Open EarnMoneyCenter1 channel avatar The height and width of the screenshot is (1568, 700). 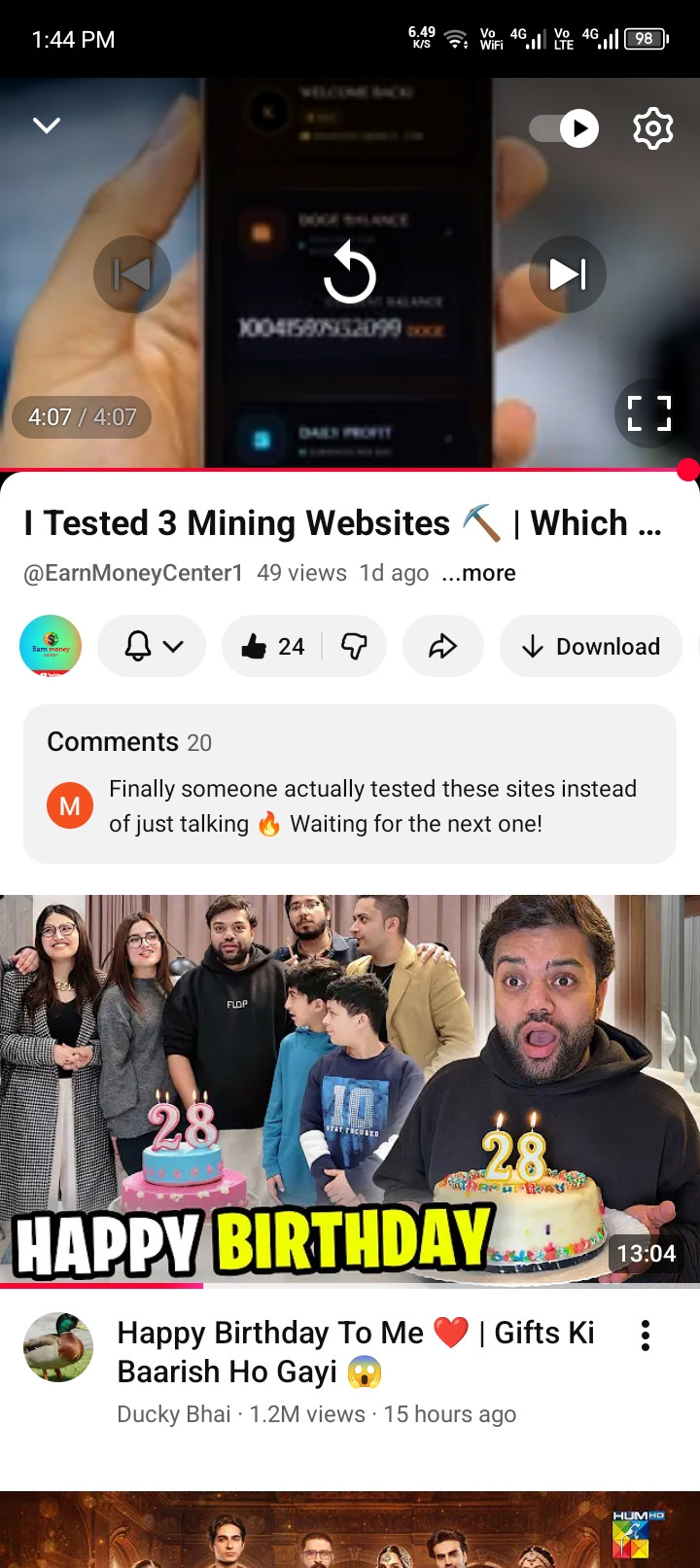(51, 646)
